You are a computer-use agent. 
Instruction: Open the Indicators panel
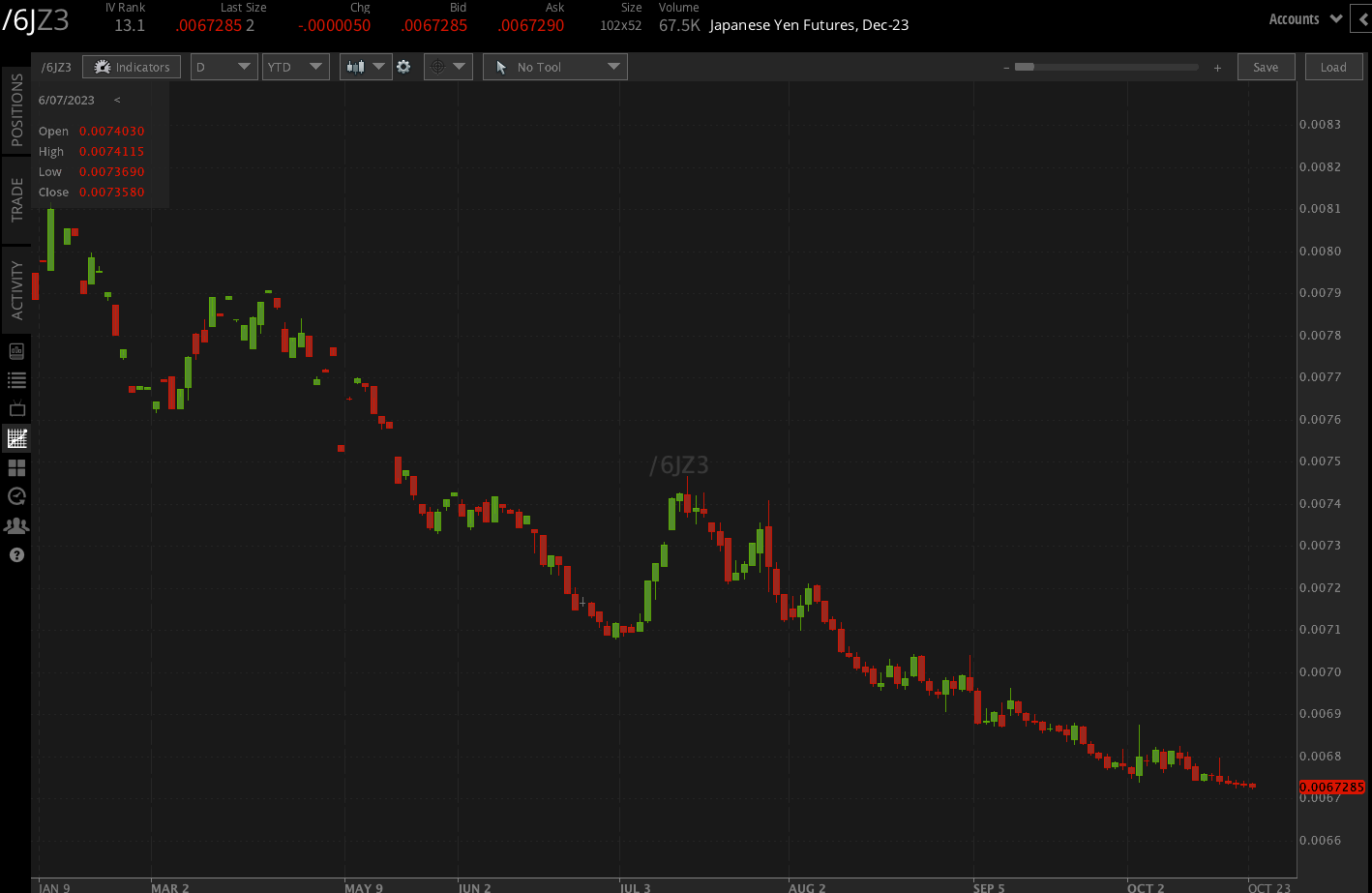(132, 67)
